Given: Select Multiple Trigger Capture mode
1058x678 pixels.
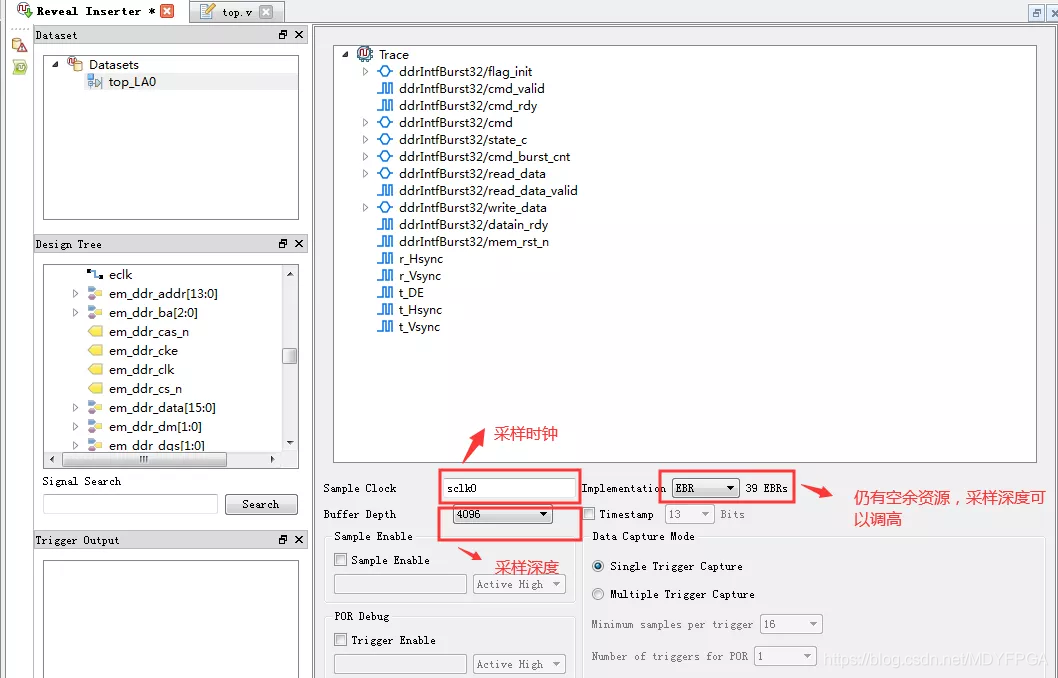Looking at the screenshot, I should click(598, 594).
